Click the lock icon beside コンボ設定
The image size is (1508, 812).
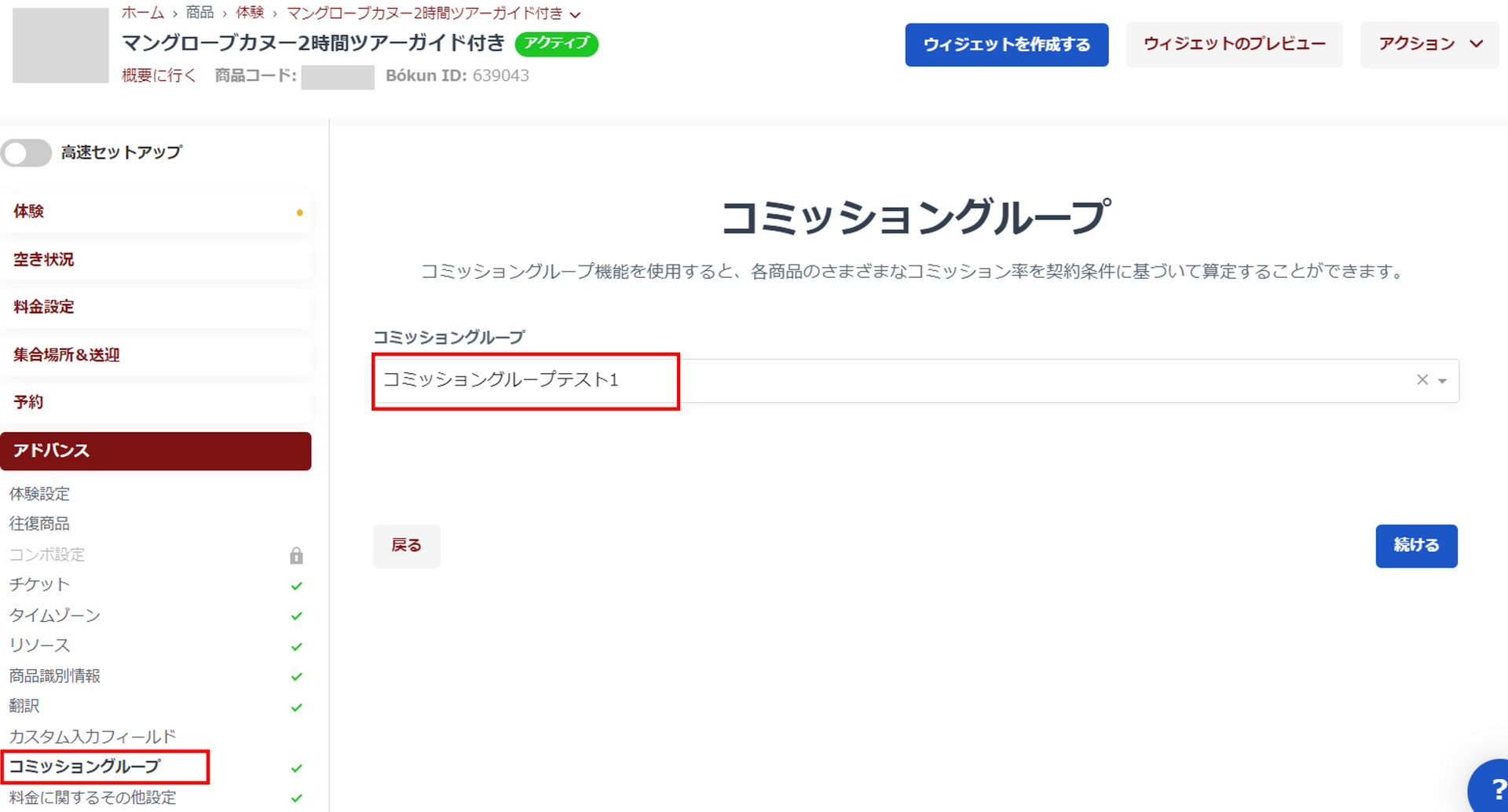pyautogui.click(x=296, y=555)
